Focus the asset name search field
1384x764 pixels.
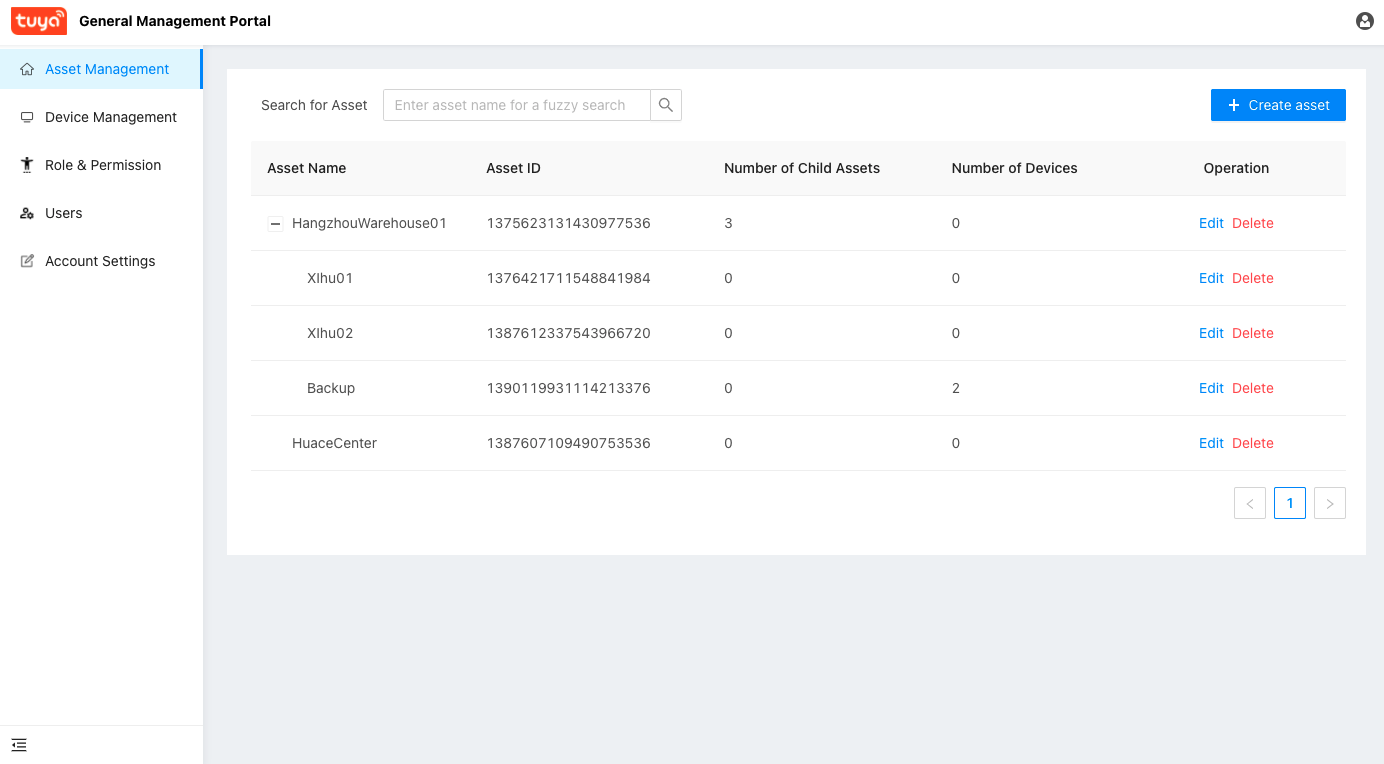tap(516, 105)
